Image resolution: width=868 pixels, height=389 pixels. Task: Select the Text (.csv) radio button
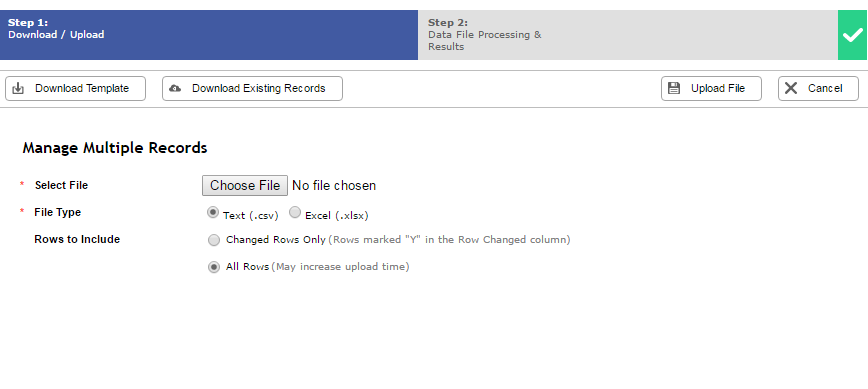pos(213,212)
